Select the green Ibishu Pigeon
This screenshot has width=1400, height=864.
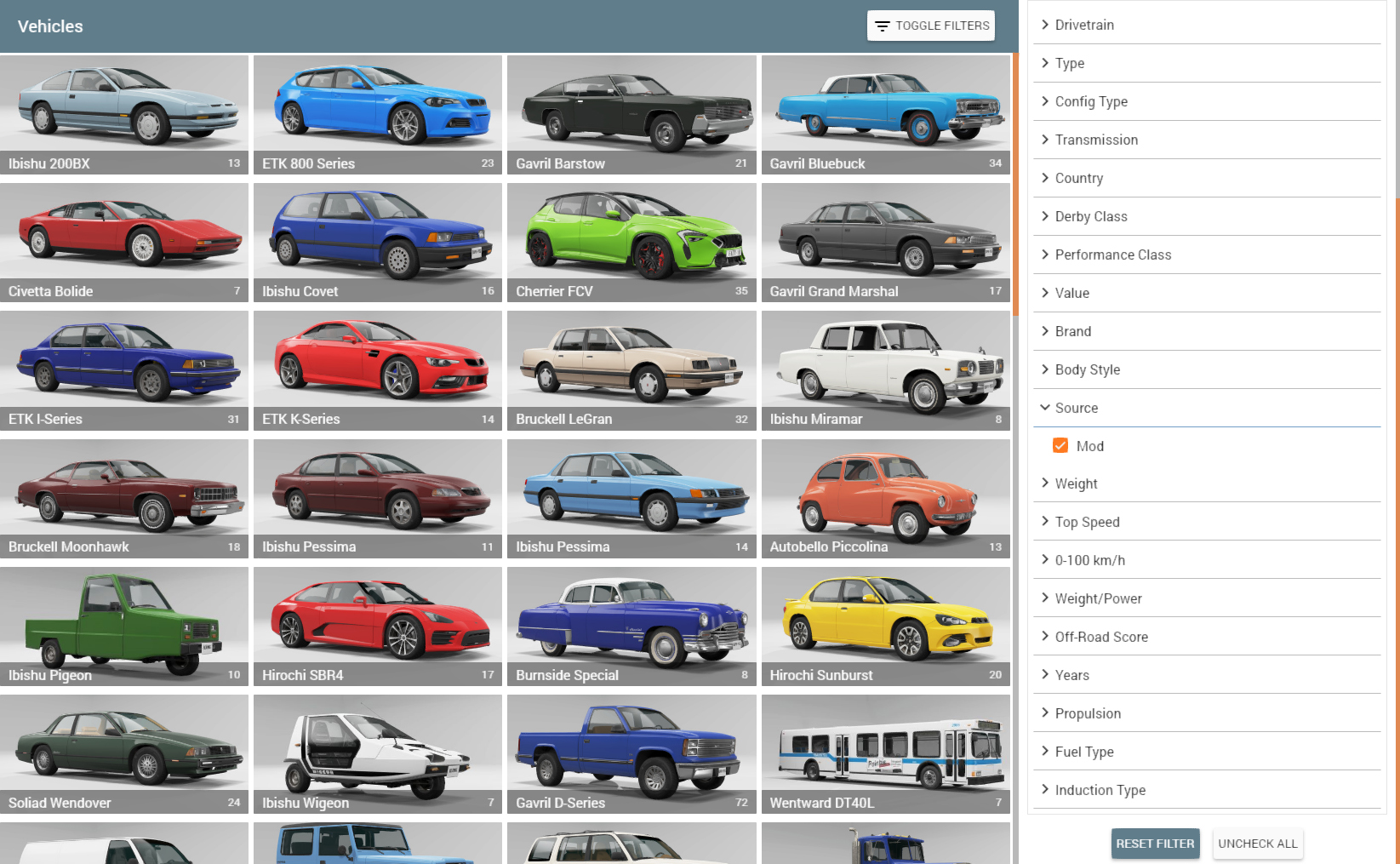[124, 627]
